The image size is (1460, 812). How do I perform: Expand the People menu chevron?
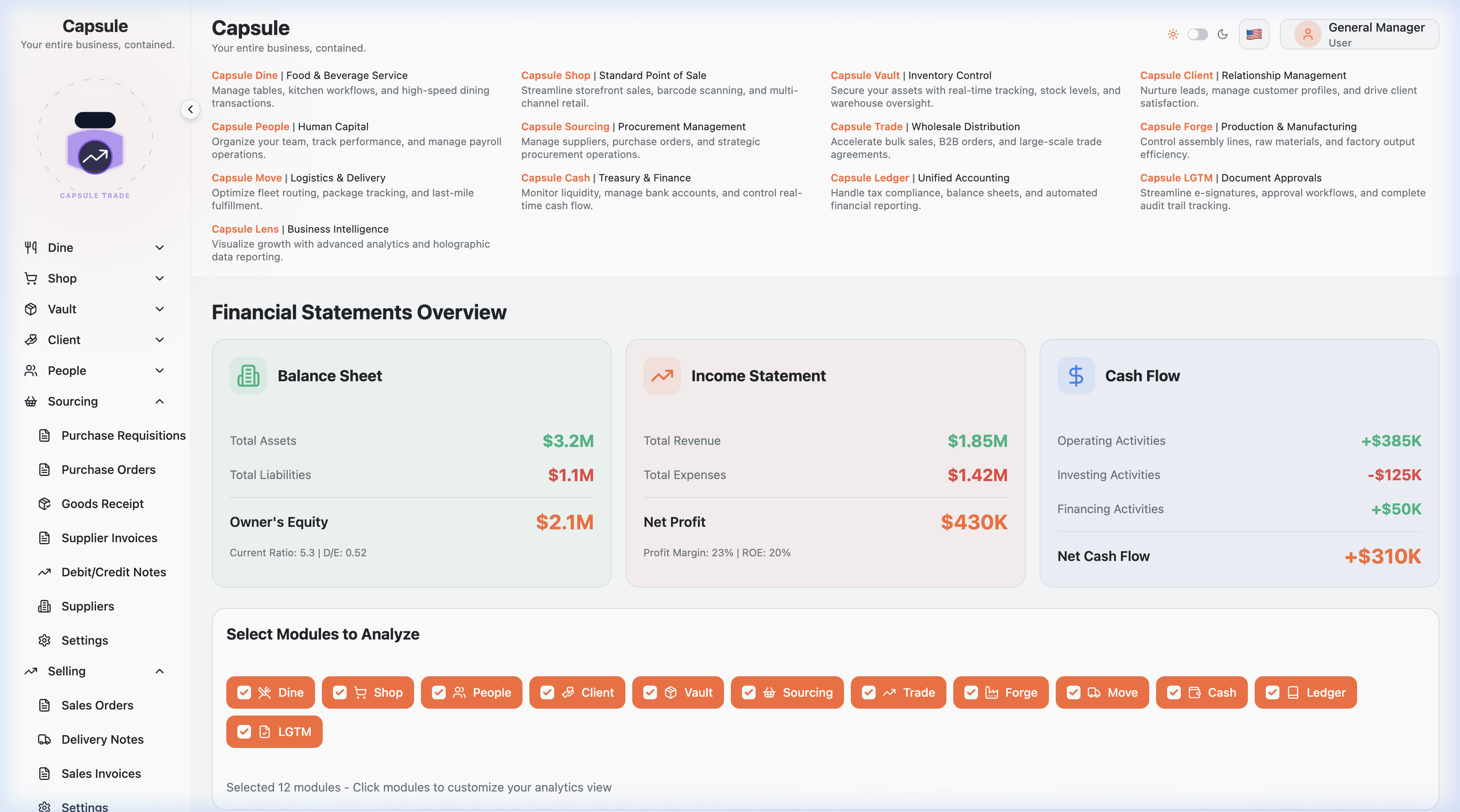point(160,371)
